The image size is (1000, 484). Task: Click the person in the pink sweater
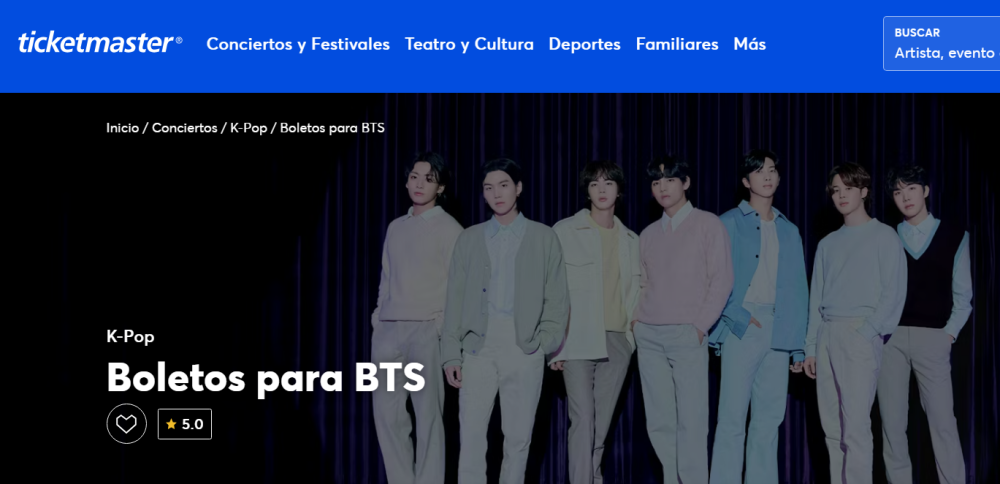coord(684,319)
